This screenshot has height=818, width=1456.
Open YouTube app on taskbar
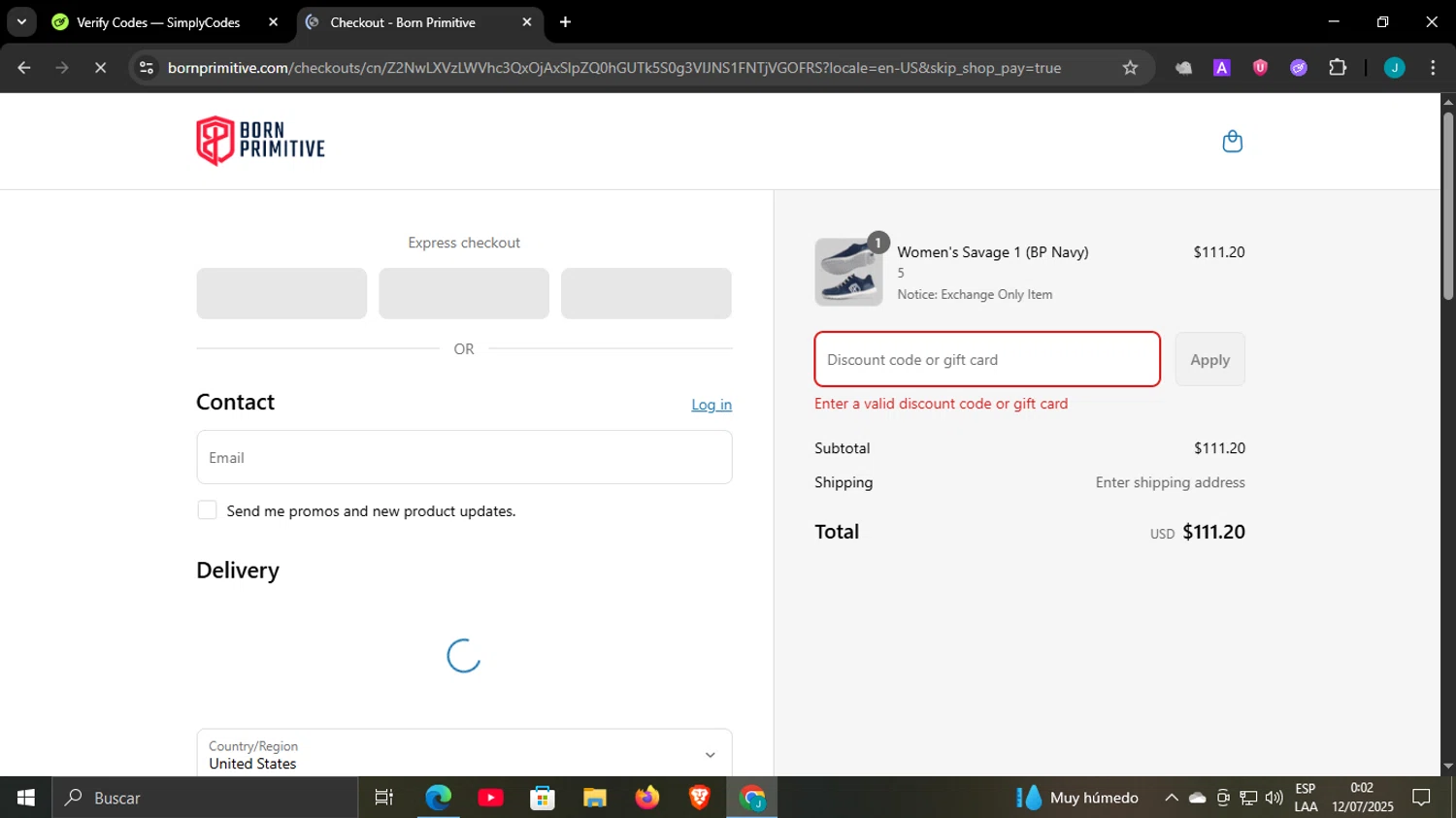(x=490, y=798)
